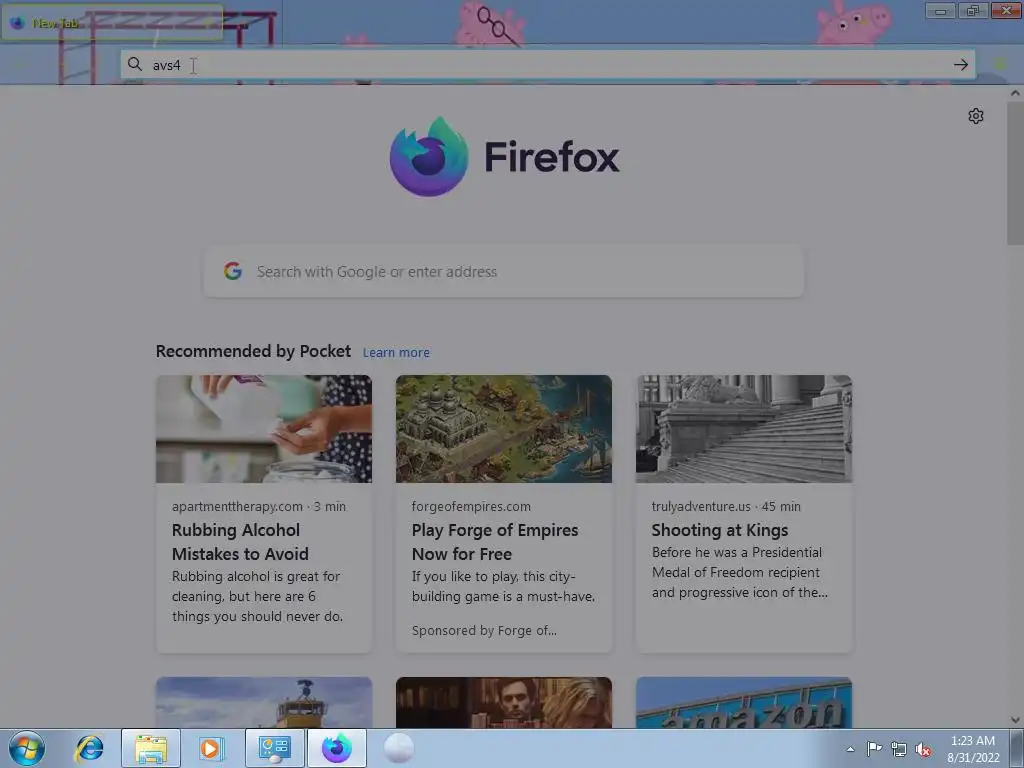Click the trulyadventure.us source text
This screenshot has width=1024, height=768.
coord(701,506)
